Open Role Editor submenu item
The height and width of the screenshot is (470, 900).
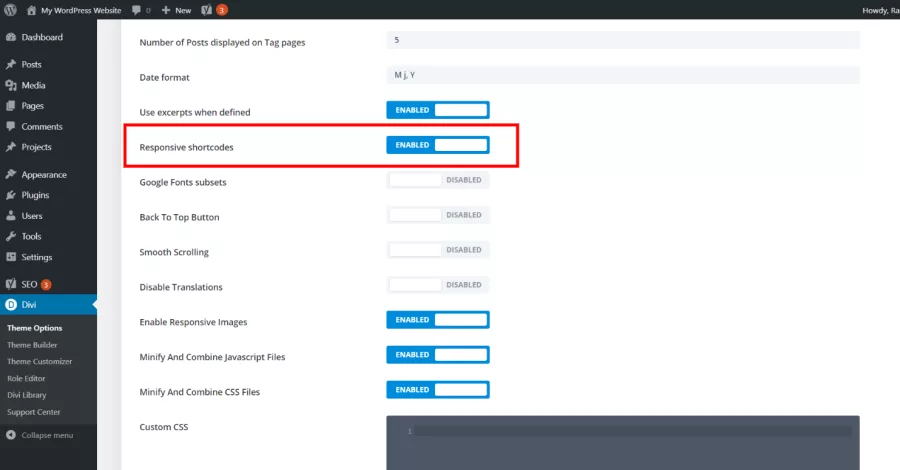(26, 379)
